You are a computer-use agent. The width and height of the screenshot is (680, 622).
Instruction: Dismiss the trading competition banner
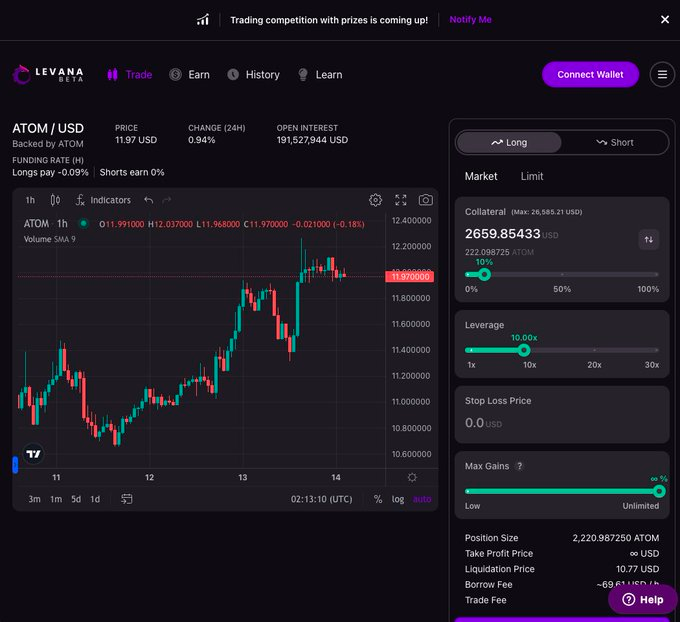664,20
